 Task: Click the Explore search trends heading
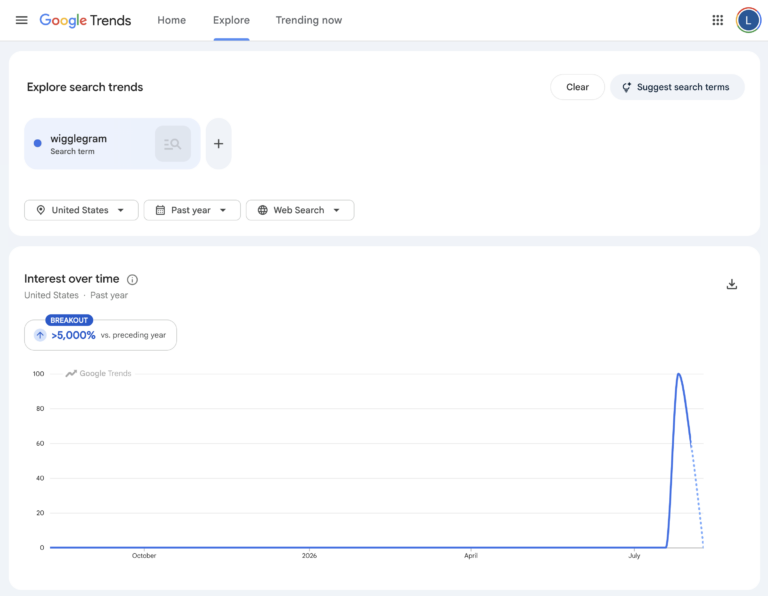tap(85, 87)
